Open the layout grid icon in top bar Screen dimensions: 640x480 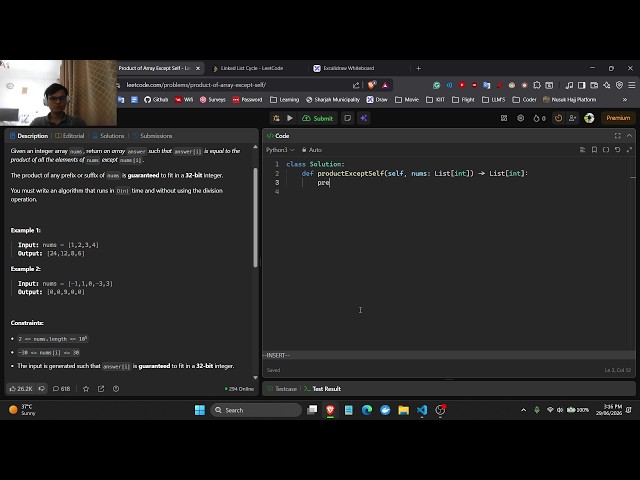504,118
